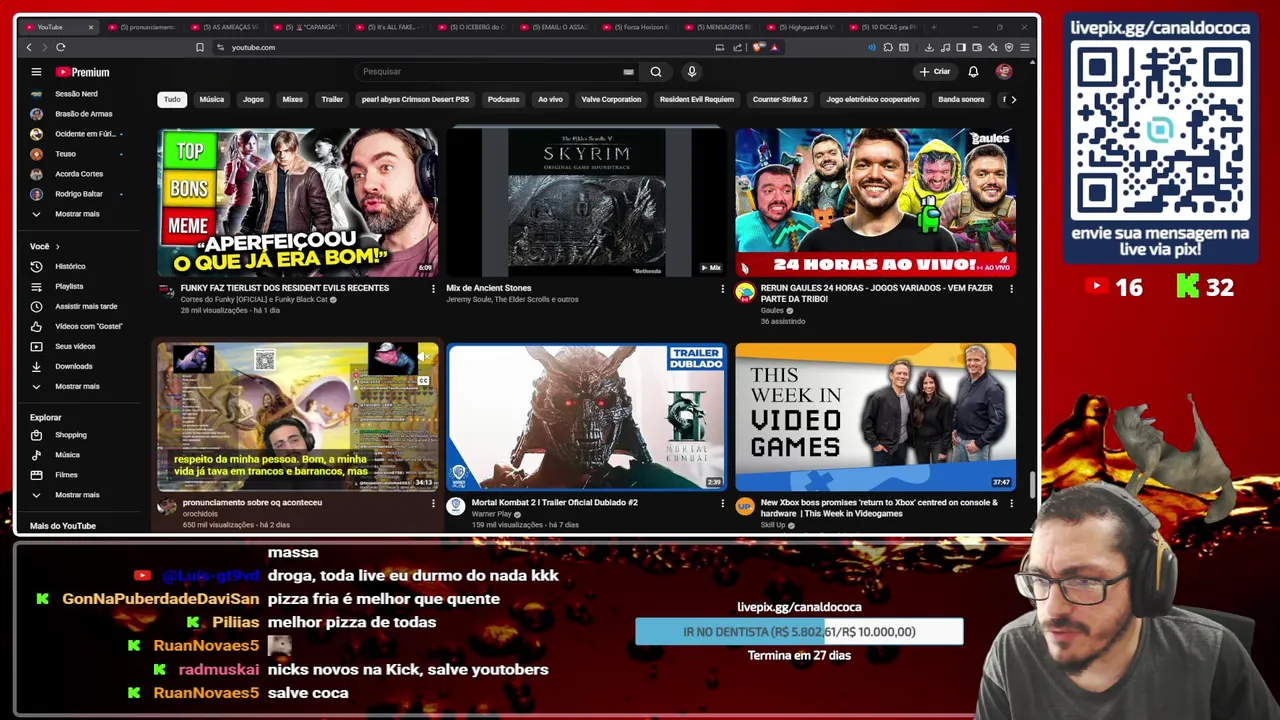The height and width of the screenshot is (720, 1280).
Task: Expand the Você section chevron
Action: [x=57, y=246]
